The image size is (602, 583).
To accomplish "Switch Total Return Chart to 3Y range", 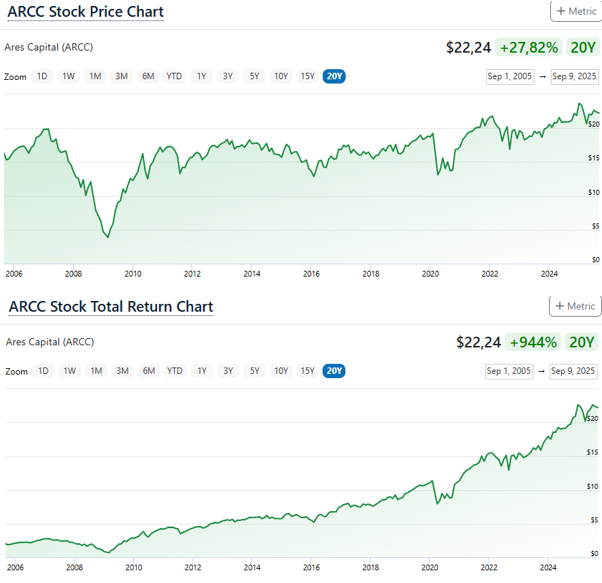I will click(228, 371).
